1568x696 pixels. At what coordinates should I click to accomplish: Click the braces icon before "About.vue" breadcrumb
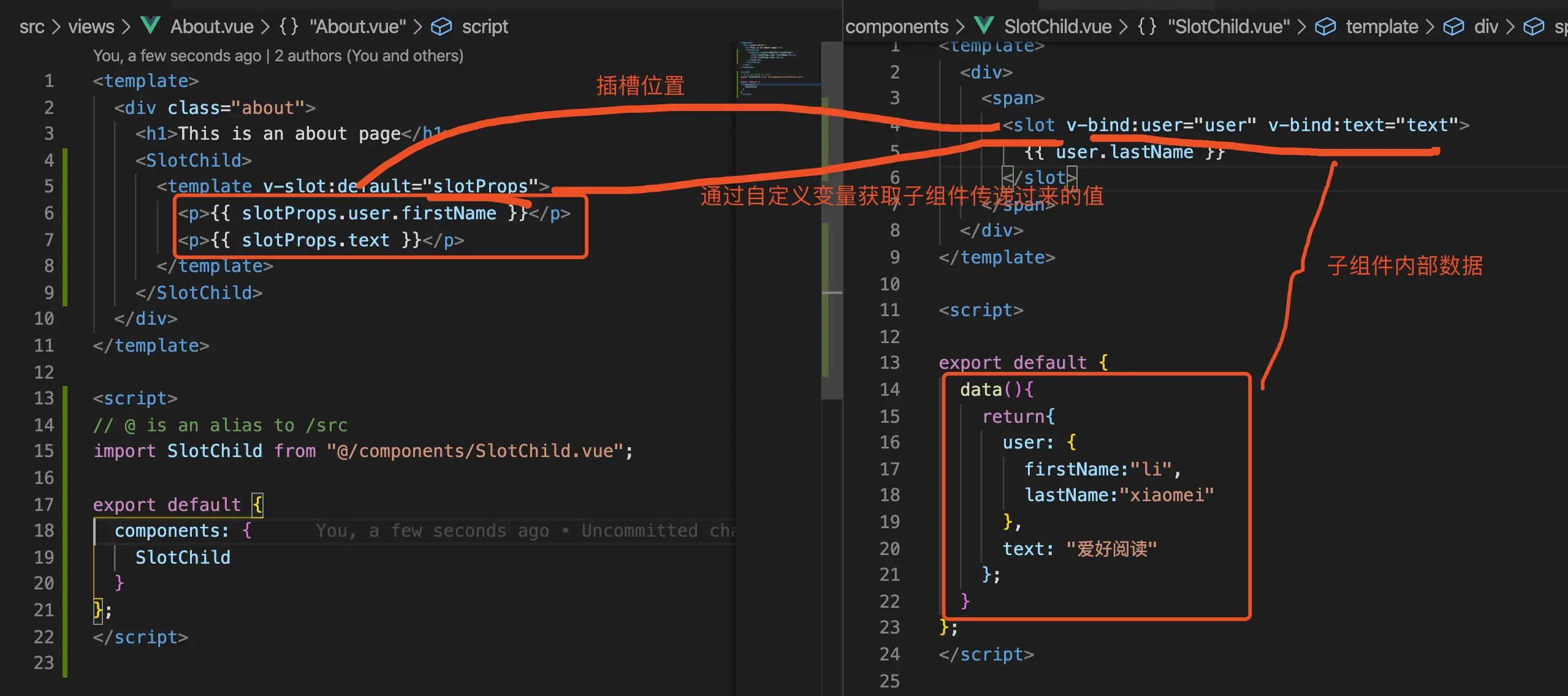tap(289, 26)
